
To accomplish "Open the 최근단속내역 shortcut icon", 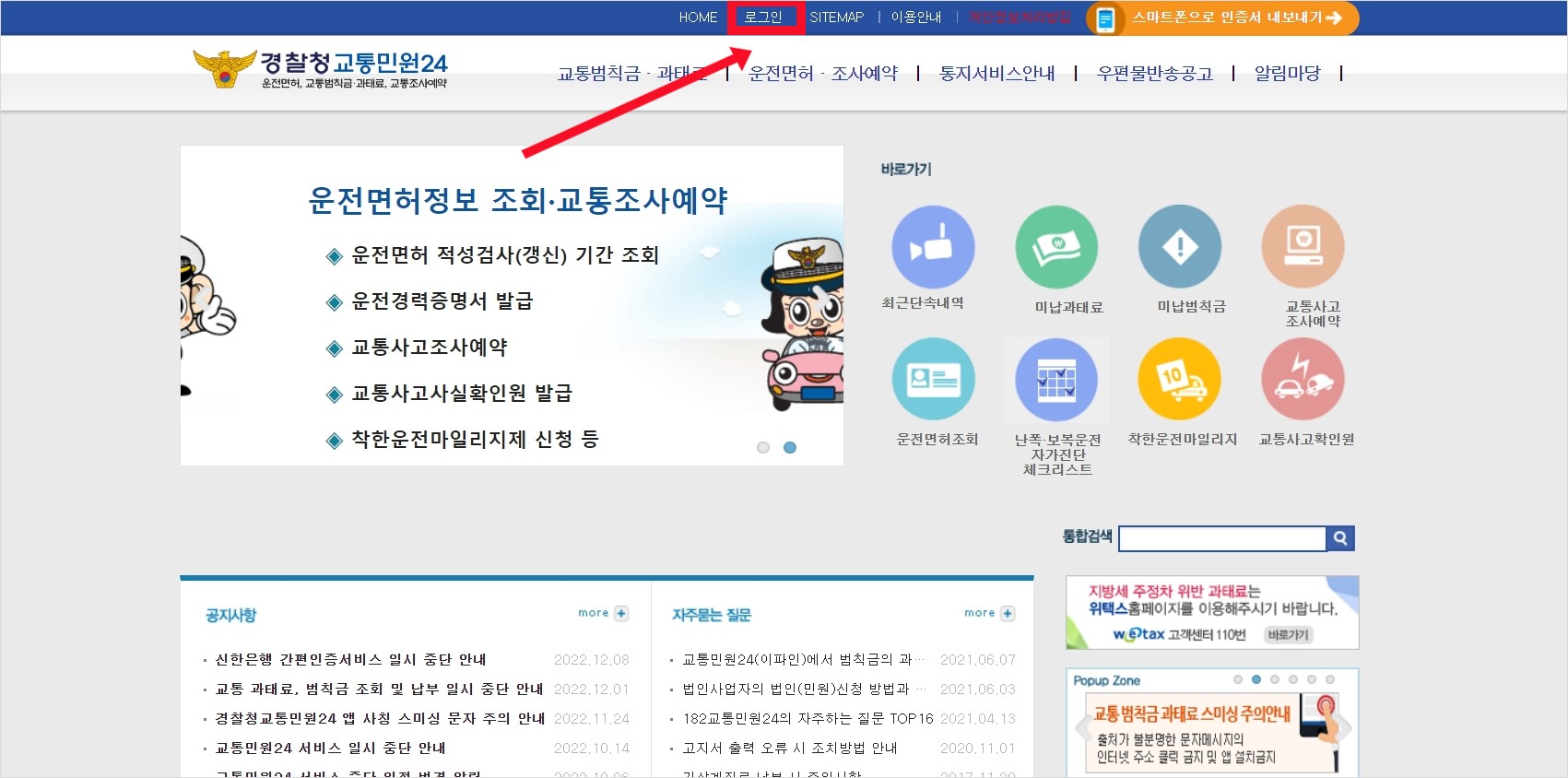I will 933,247.
